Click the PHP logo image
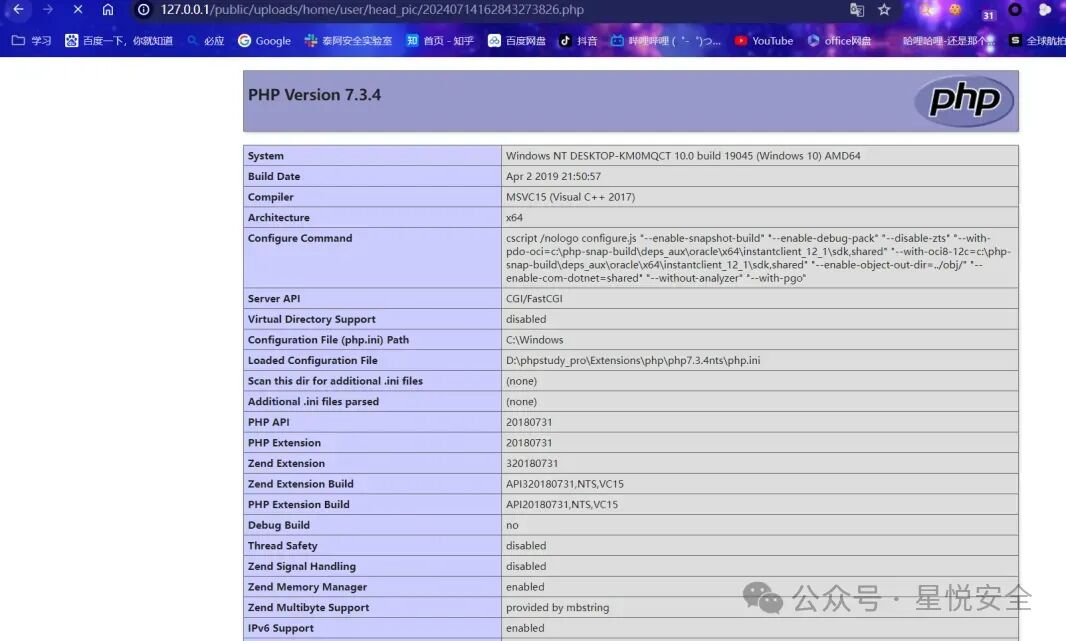 point(964,101)
